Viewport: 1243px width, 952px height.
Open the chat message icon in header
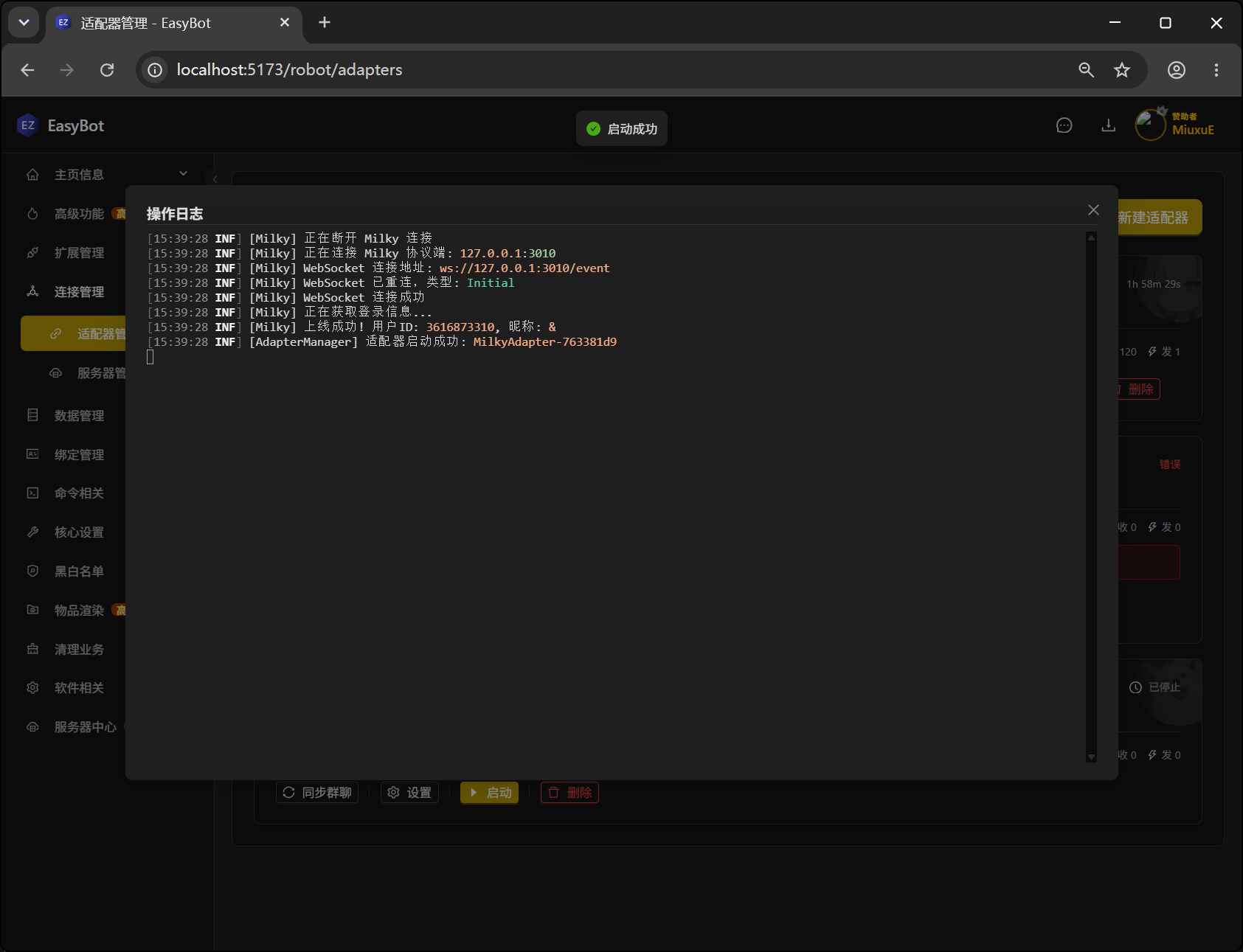(1064, 125)
